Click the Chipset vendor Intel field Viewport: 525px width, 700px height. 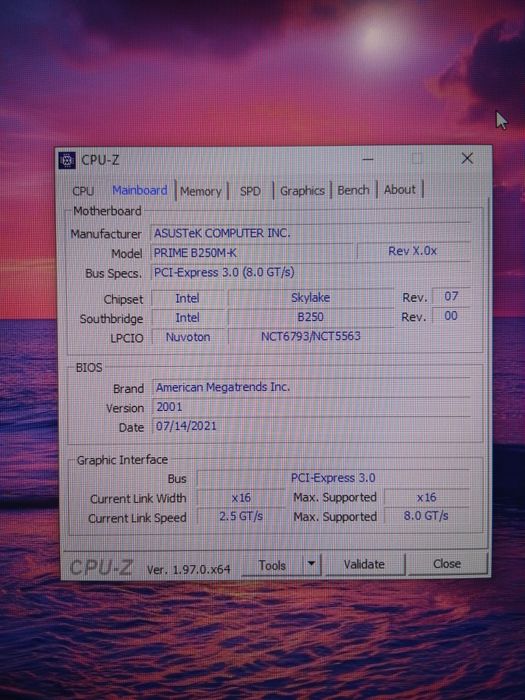click(x=188, y=298)
